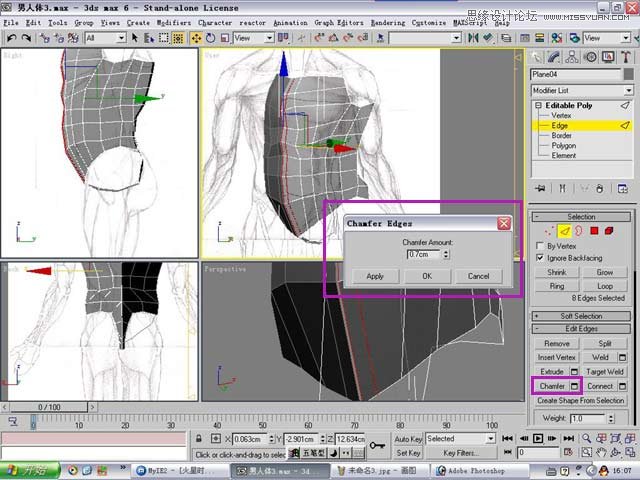Image resolution: width=640 pixels, height=480 pixels.
Task: Select Vertex sub-object mode icon
Action: click(547, 230)
